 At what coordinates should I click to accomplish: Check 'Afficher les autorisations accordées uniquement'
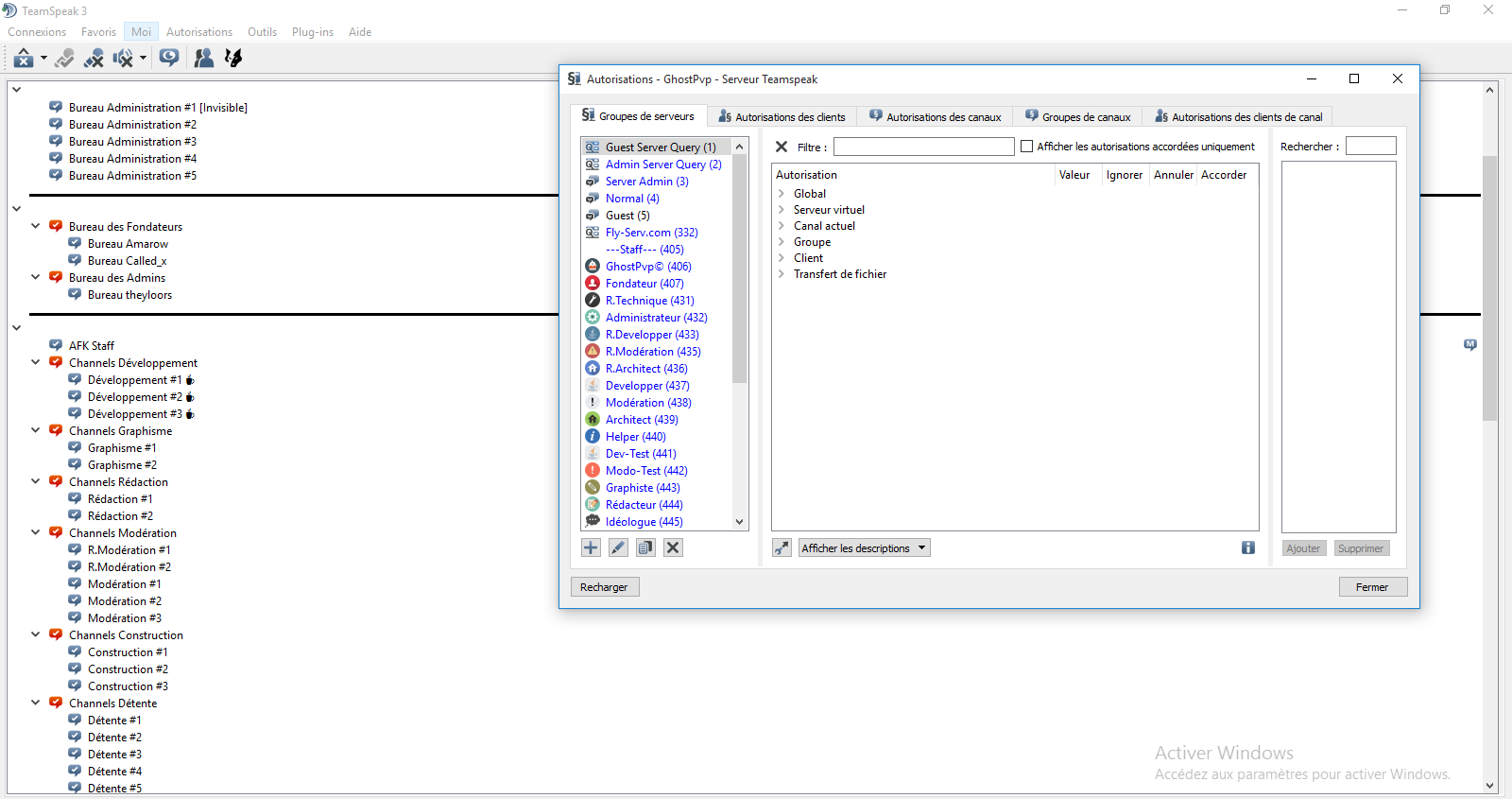(x=1026, y=147)
